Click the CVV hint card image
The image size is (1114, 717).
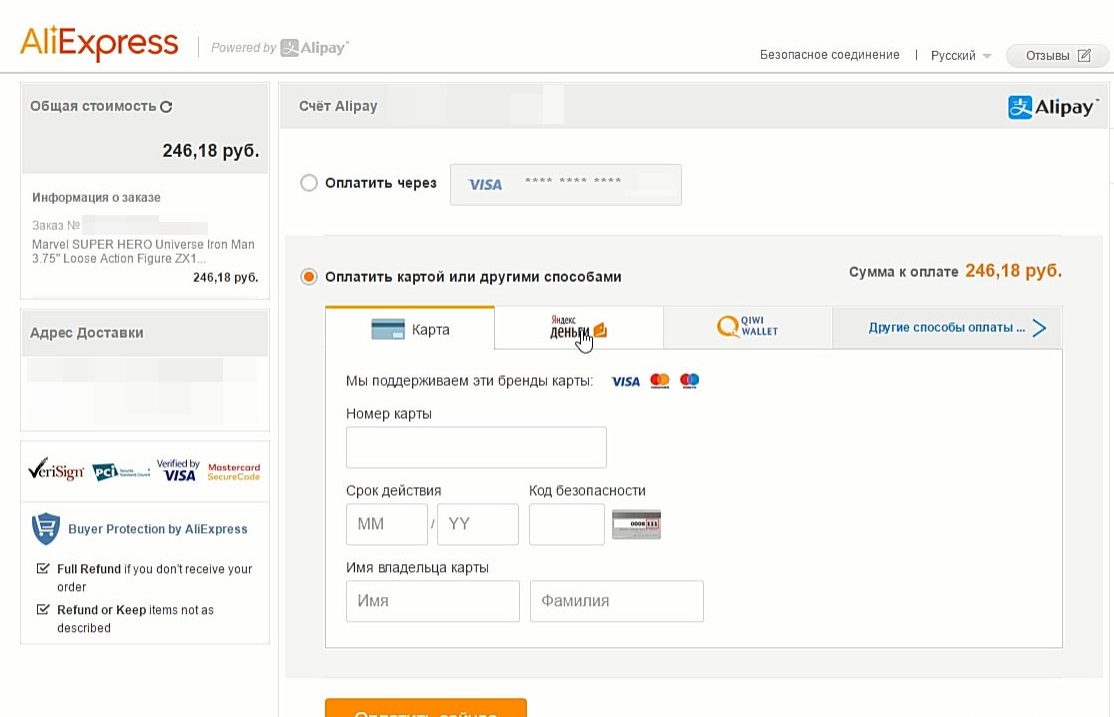(637, 524)
